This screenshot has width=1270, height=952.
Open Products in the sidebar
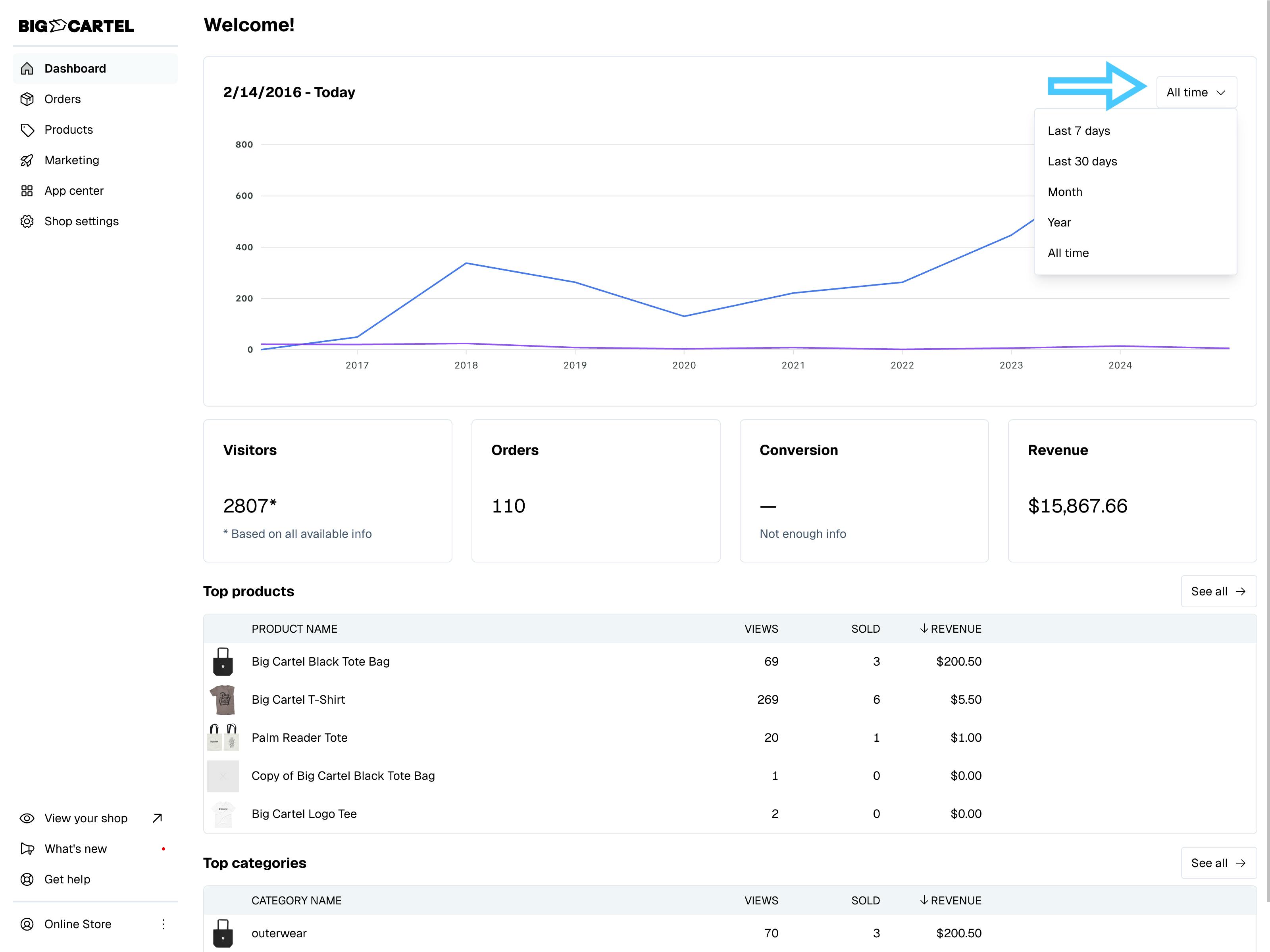[95, 130]
